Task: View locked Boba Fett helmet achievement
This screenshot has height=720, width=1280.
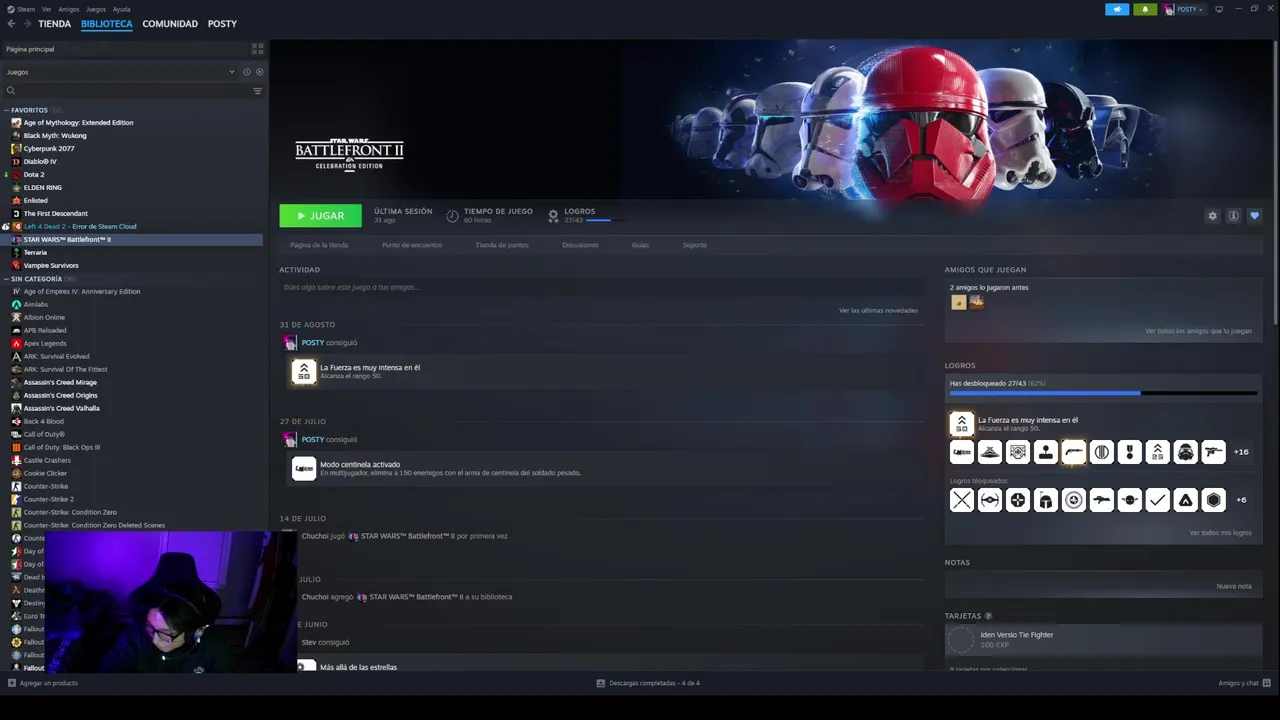Action: coord(1045,500)
